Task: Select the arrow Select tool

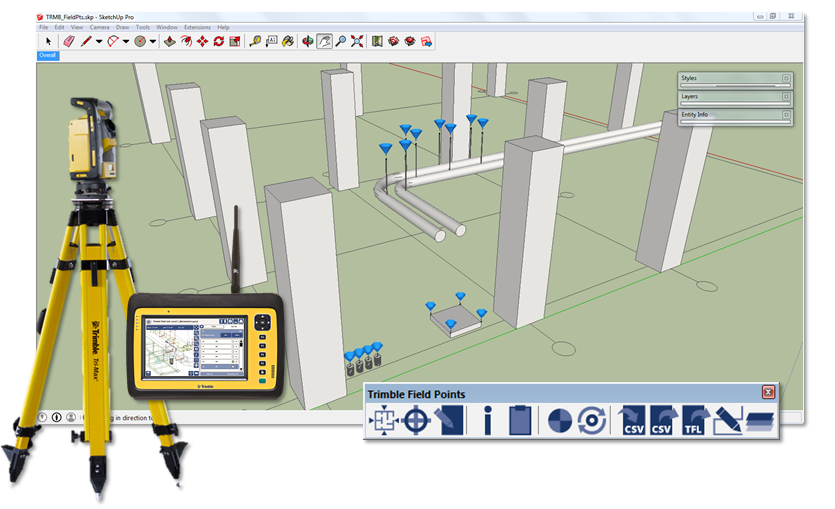Action: point(48,42)
